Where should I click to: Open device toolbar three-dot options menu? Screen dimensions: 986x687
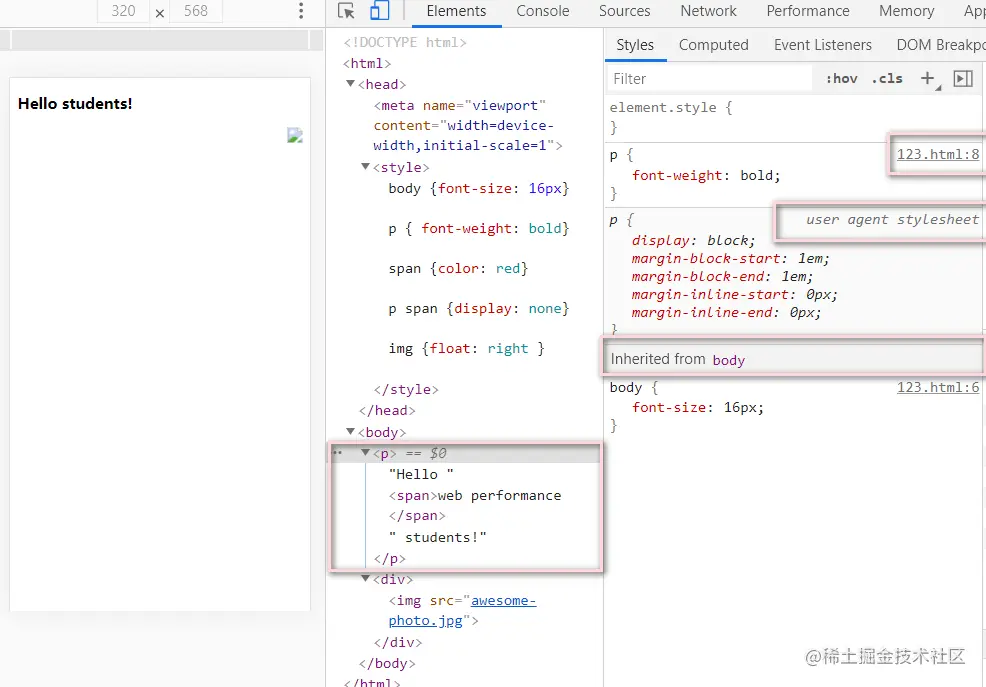[301, 11]
